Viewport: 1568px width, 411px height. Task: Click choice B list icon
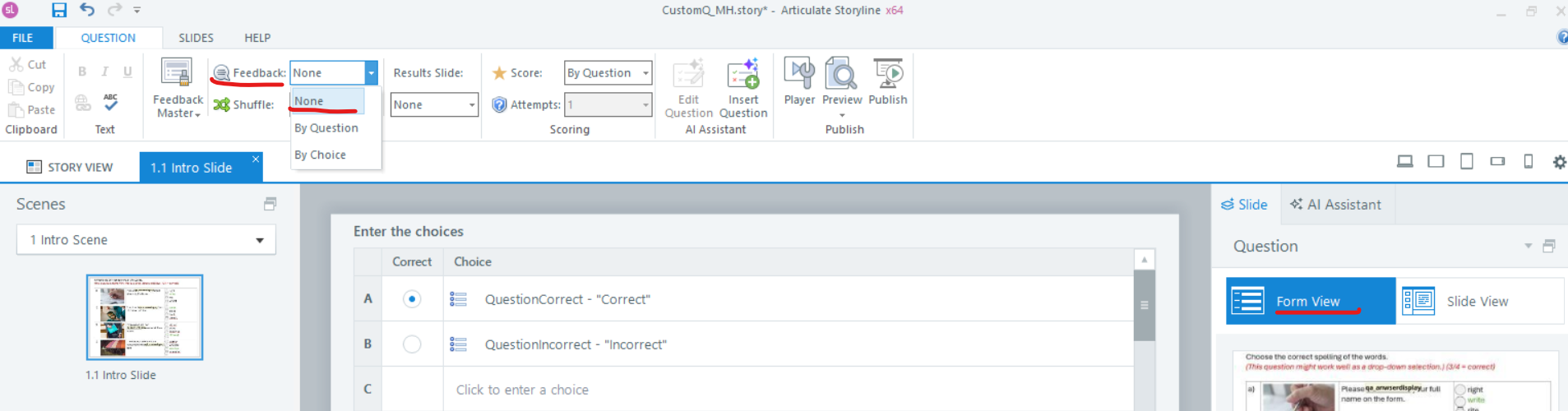(459, 344)
